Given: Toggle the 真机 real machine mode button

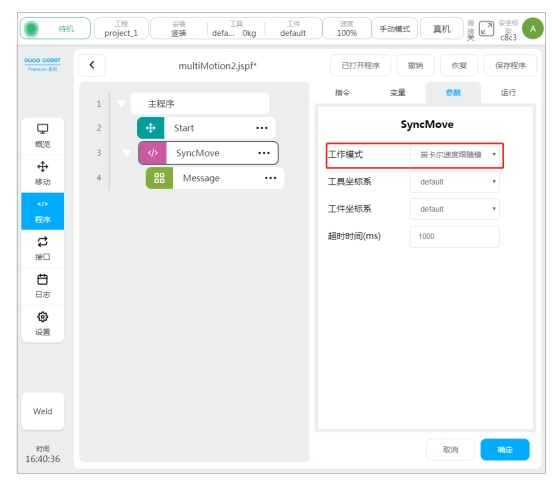Looking at the screenshot, I should (442, 29).
